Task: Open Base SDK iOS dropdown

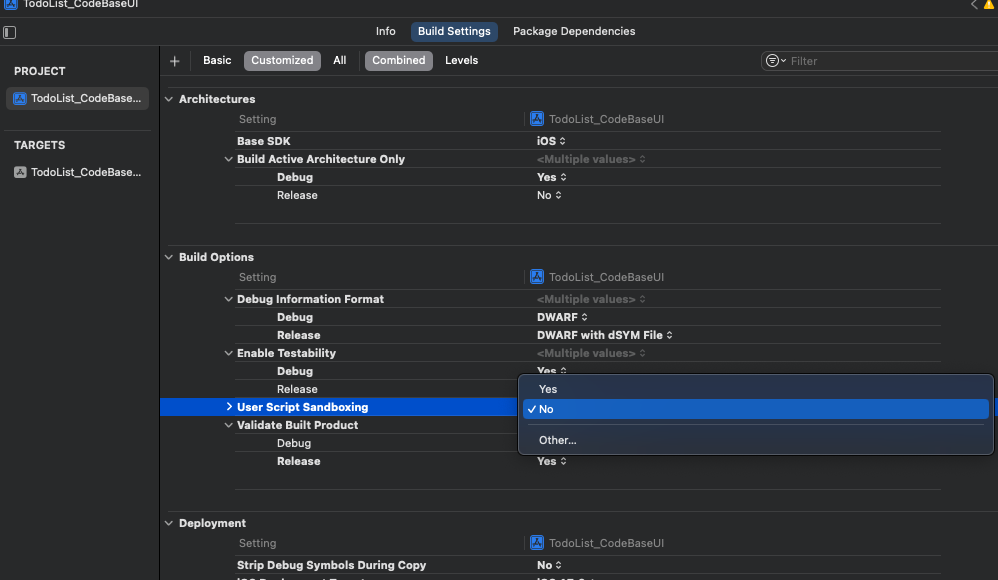Action: 551,141
